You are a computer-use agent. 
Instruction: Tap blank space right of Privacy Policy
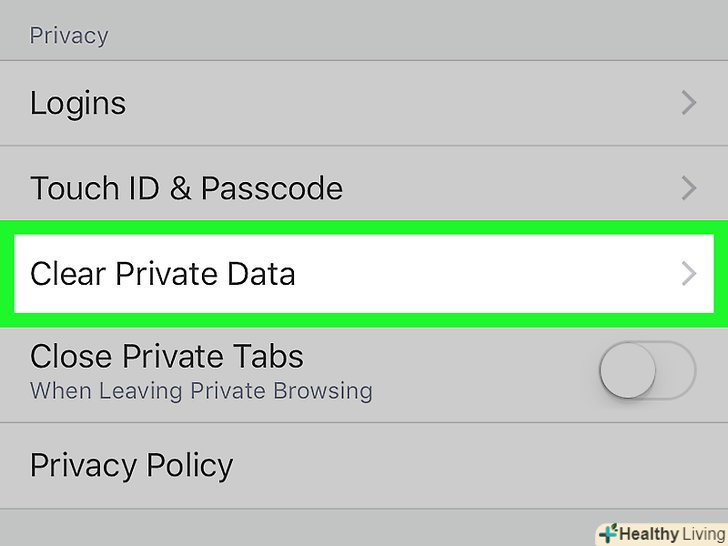pyautogui.click(x=480, y=465)
